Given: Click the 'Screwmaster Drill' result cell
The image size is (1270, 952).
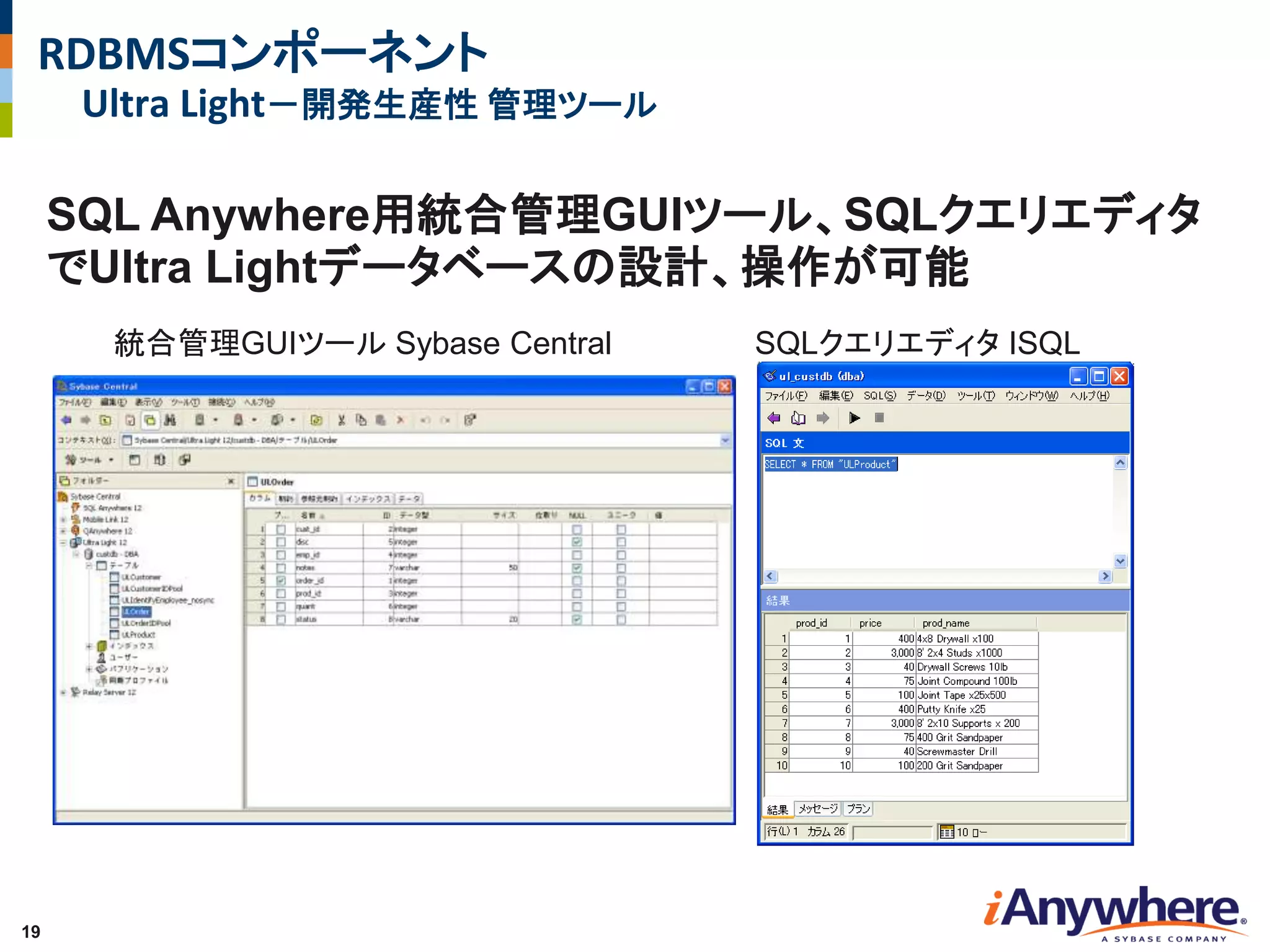Looking at the screenshot, I should 977,752.
